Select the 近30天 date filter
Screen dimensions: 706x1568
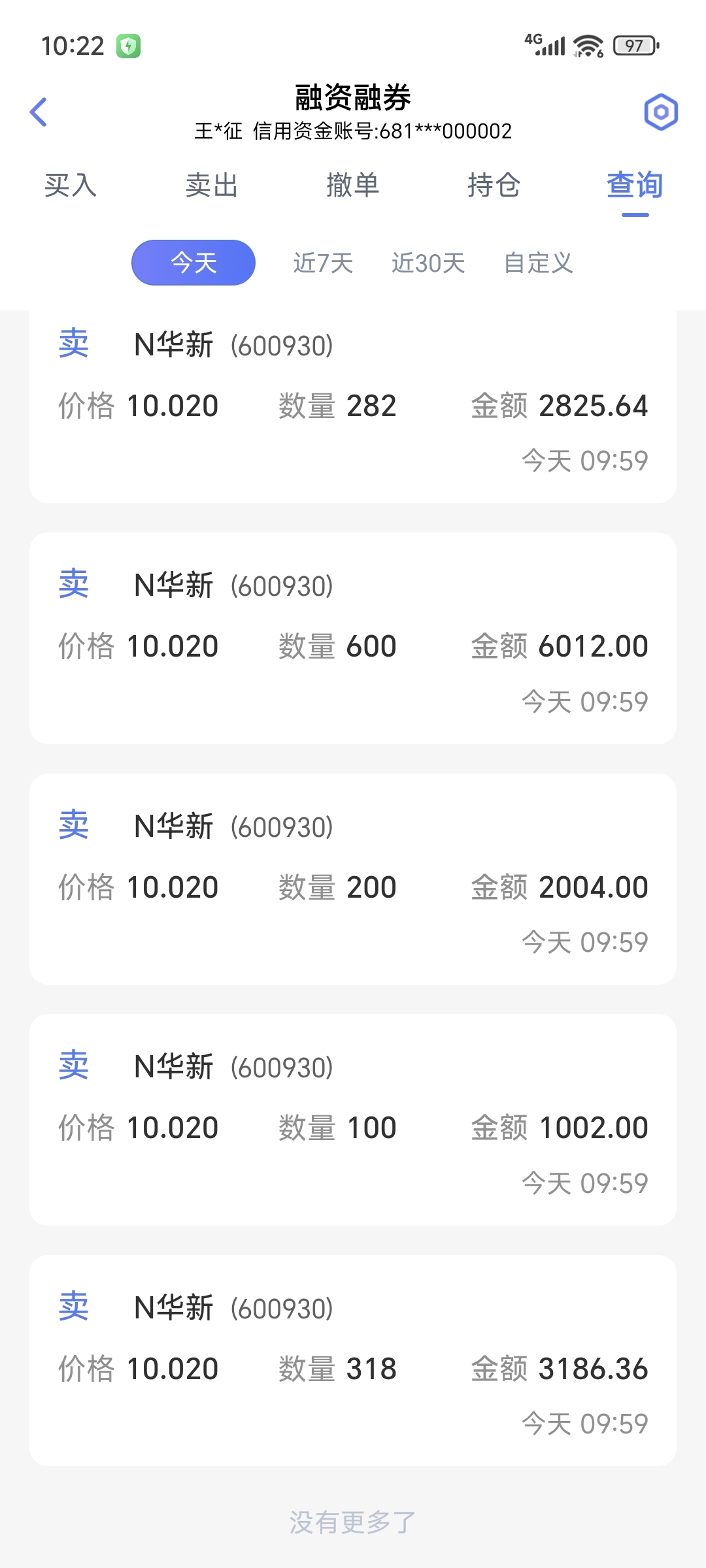pos(428,263)
